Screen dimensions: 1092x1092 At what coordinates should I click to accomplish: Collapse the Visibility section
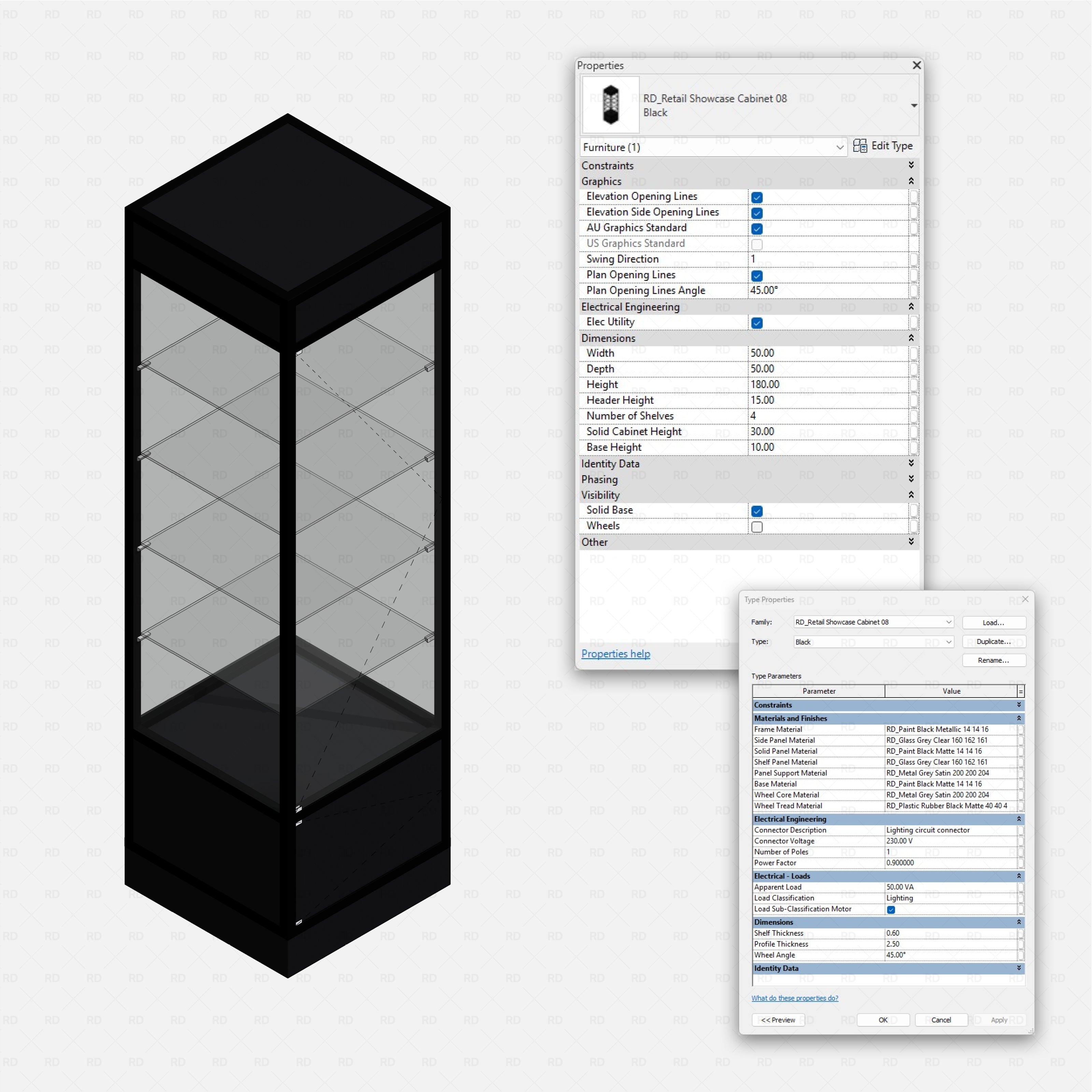click(910, 494)
